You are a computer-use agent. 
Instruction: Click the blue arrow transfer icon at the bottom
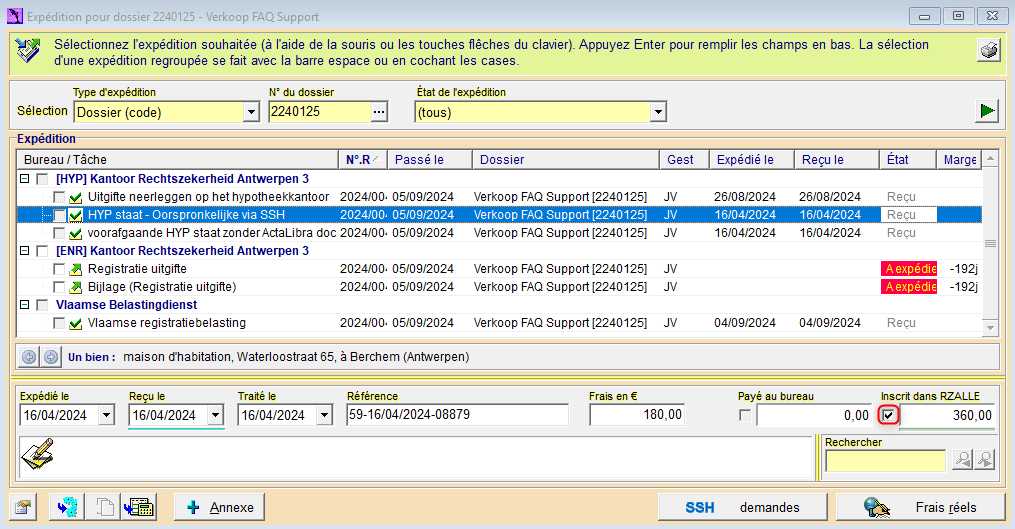pos(67,507)
